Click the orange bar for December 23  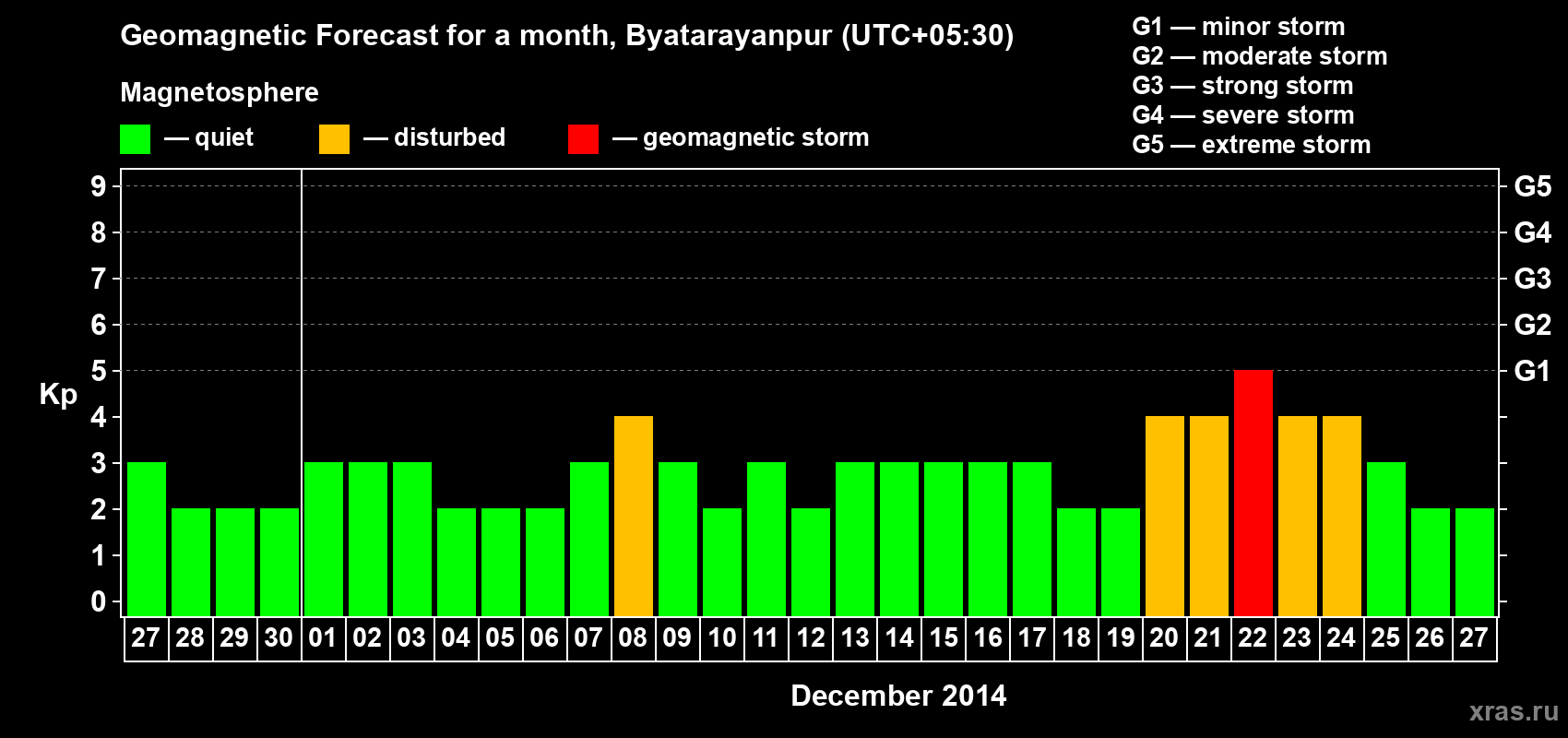1298,516
